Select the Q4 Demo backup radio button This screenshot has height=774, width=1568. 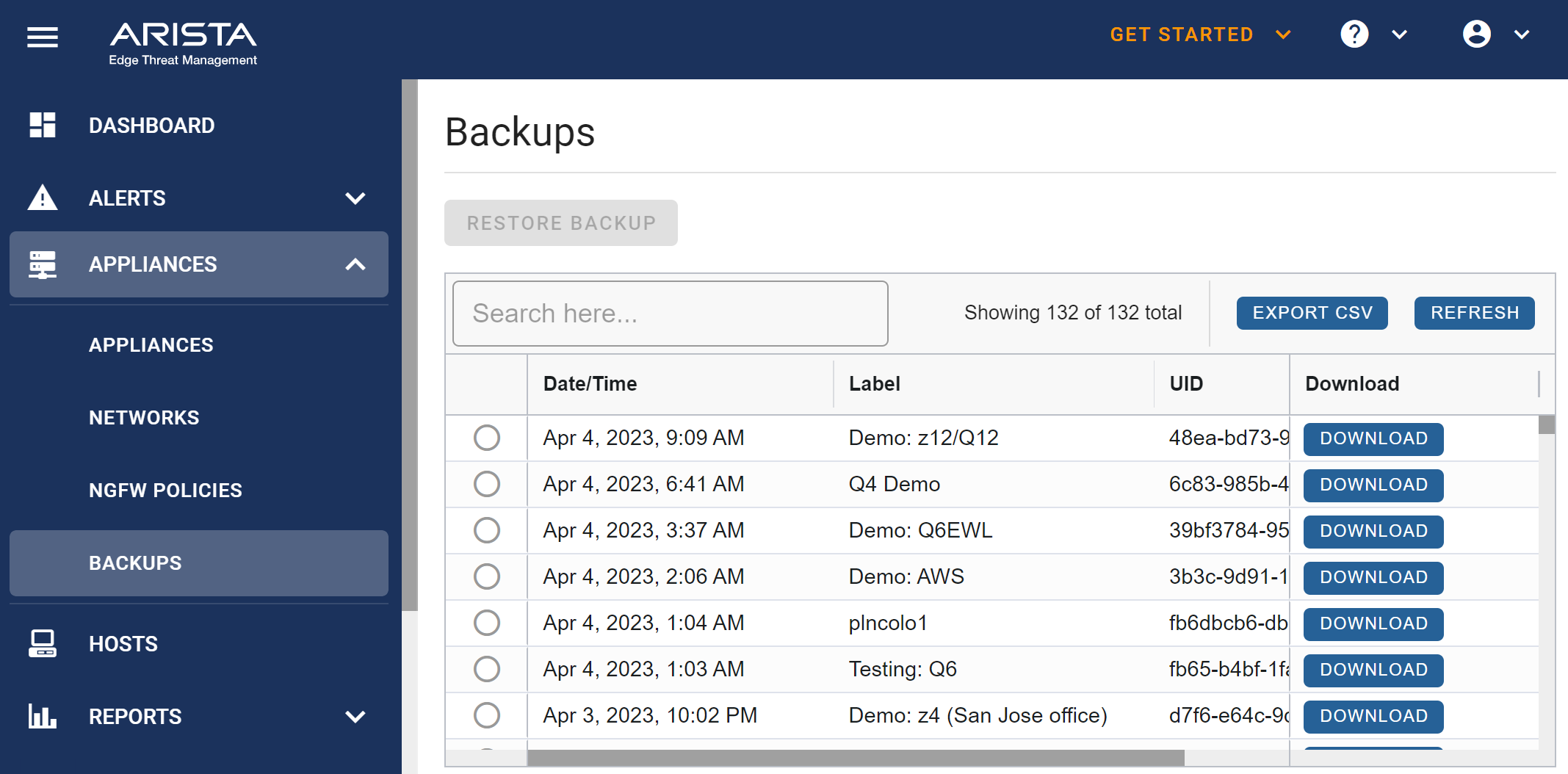coord(487,484)
